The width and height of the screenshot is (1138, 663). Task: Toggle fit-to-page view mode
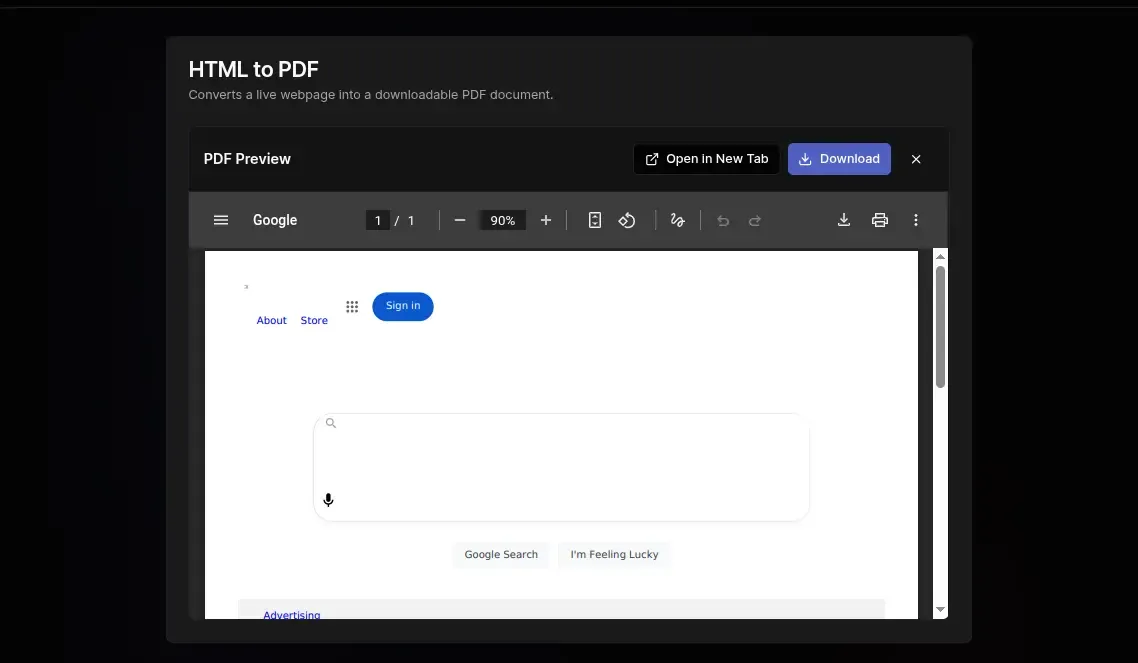click(x=595, y=220)
